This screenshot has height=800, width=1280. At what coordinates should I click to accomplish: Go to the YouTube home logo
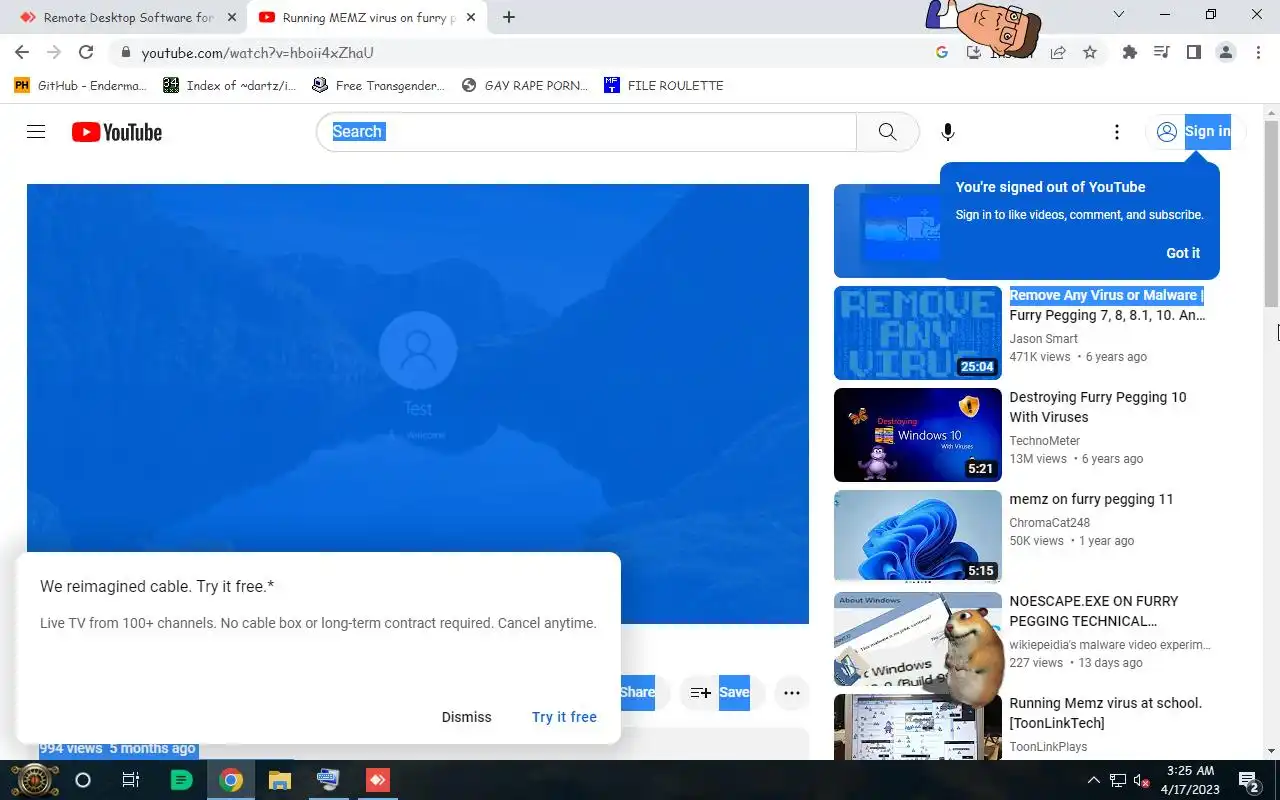point(117,132)
